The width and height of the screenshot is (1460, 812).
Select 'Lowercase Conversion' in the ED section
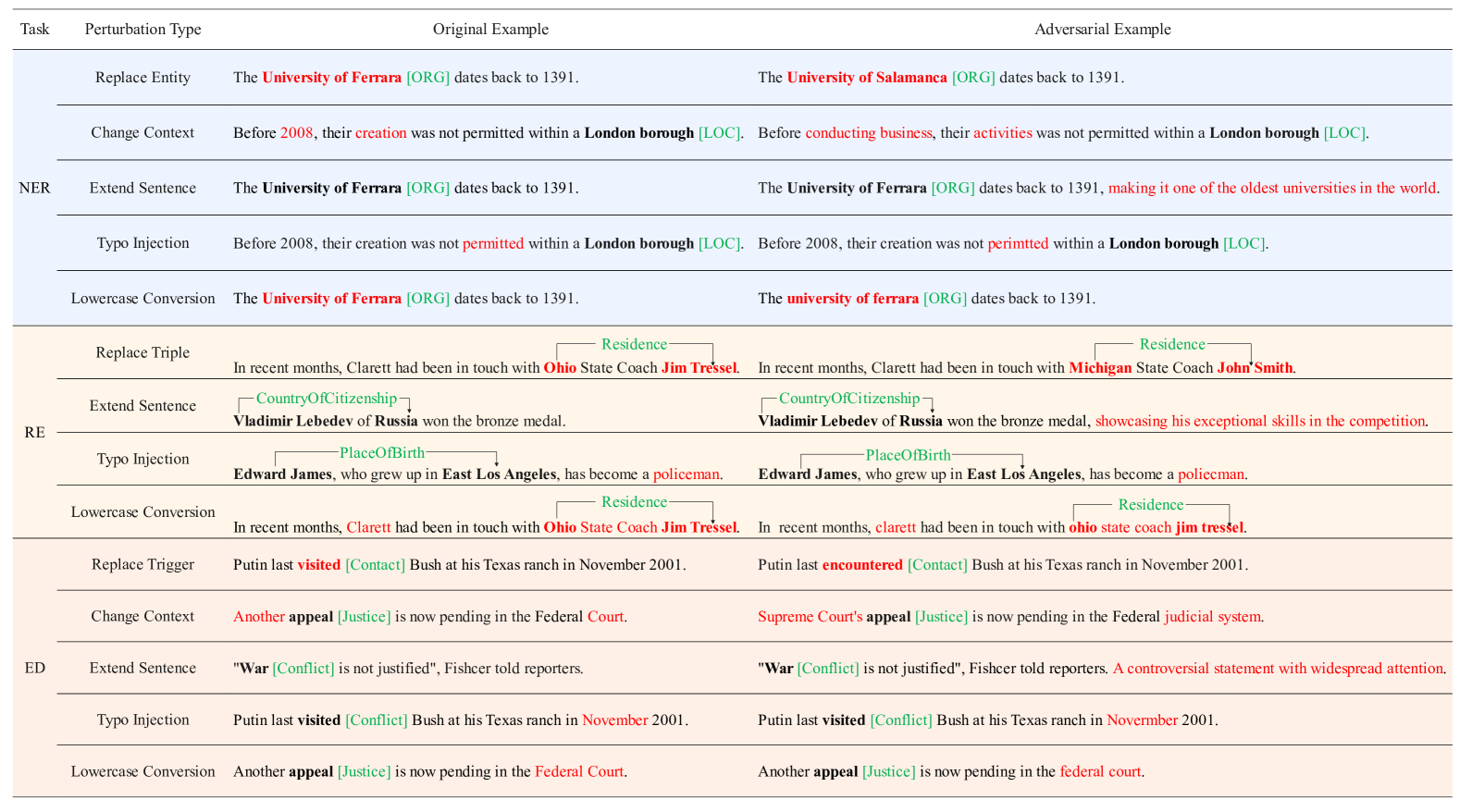[x=142, y=772]
